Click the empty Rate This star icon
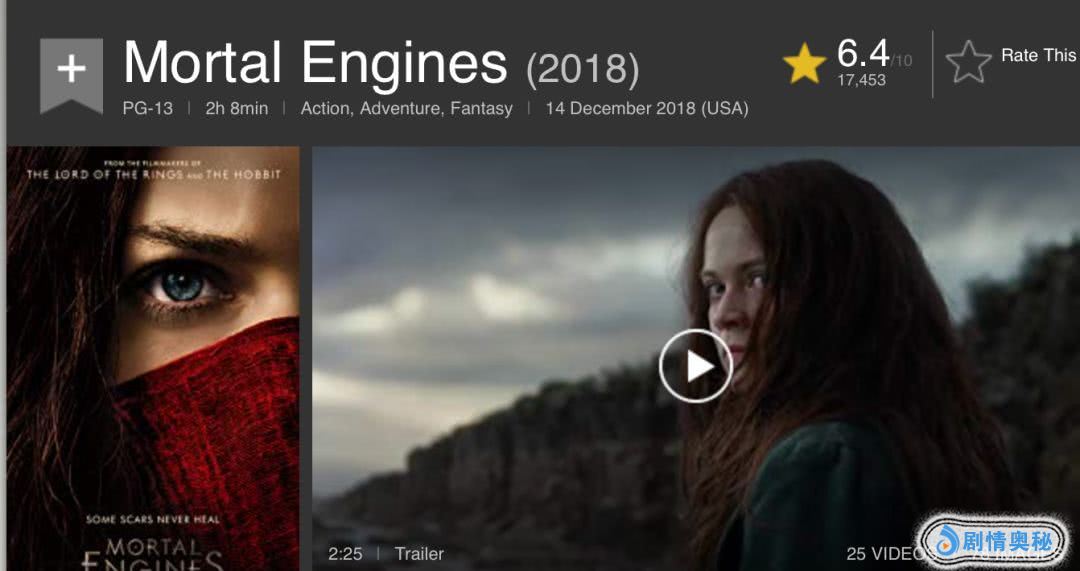Viewport: 1080px width, 571px height. (x=968, y=62)
